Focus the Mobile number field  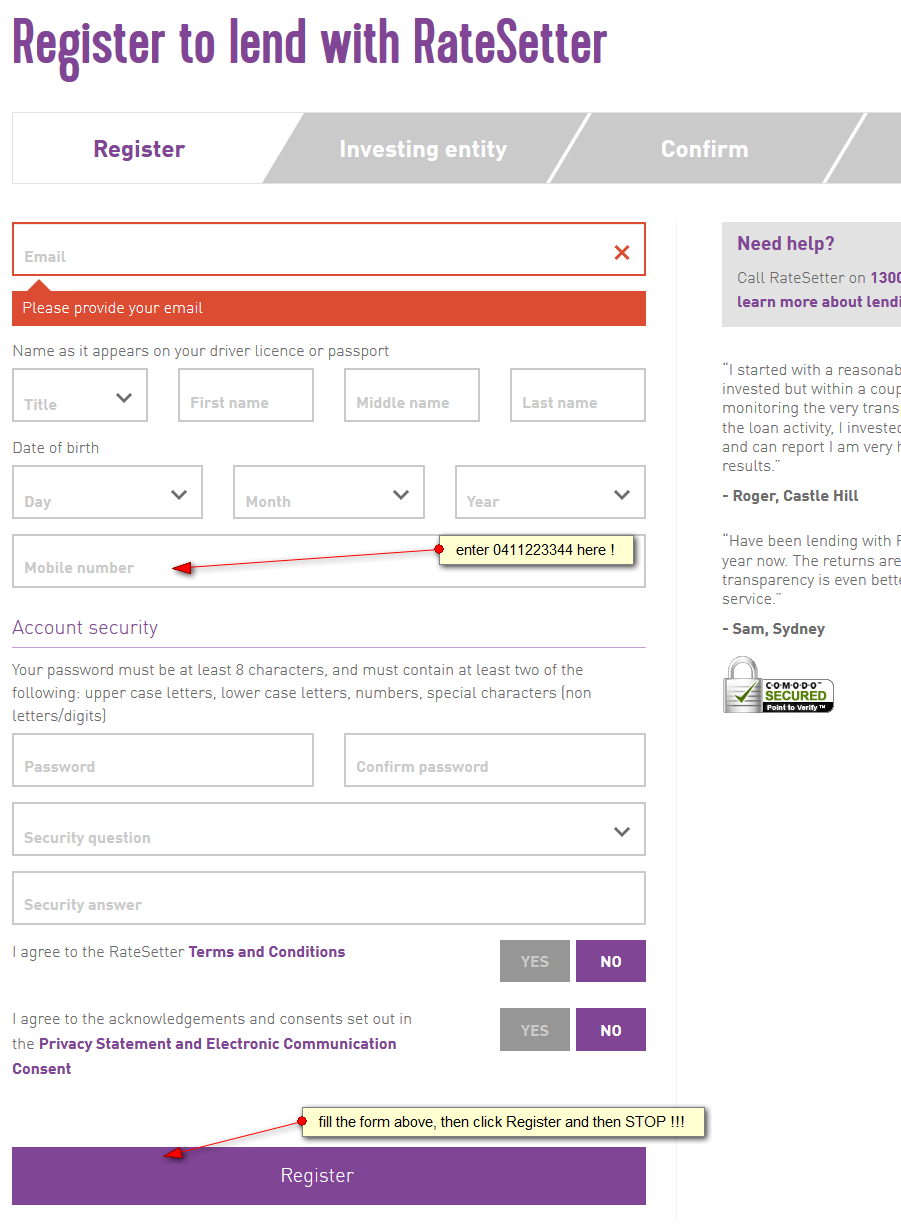tap(329, 561)
